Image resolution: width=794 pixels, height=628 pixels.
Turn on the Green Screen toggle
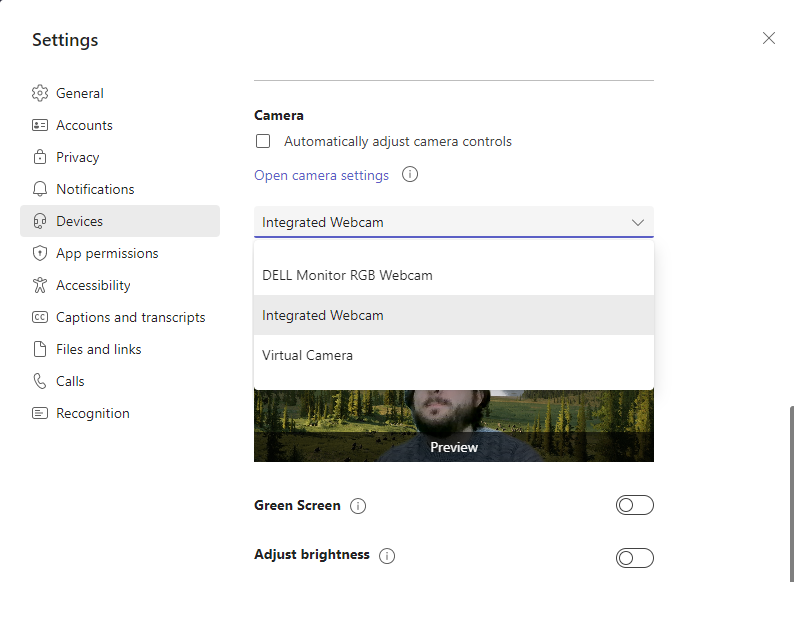(x=634, y=505)
